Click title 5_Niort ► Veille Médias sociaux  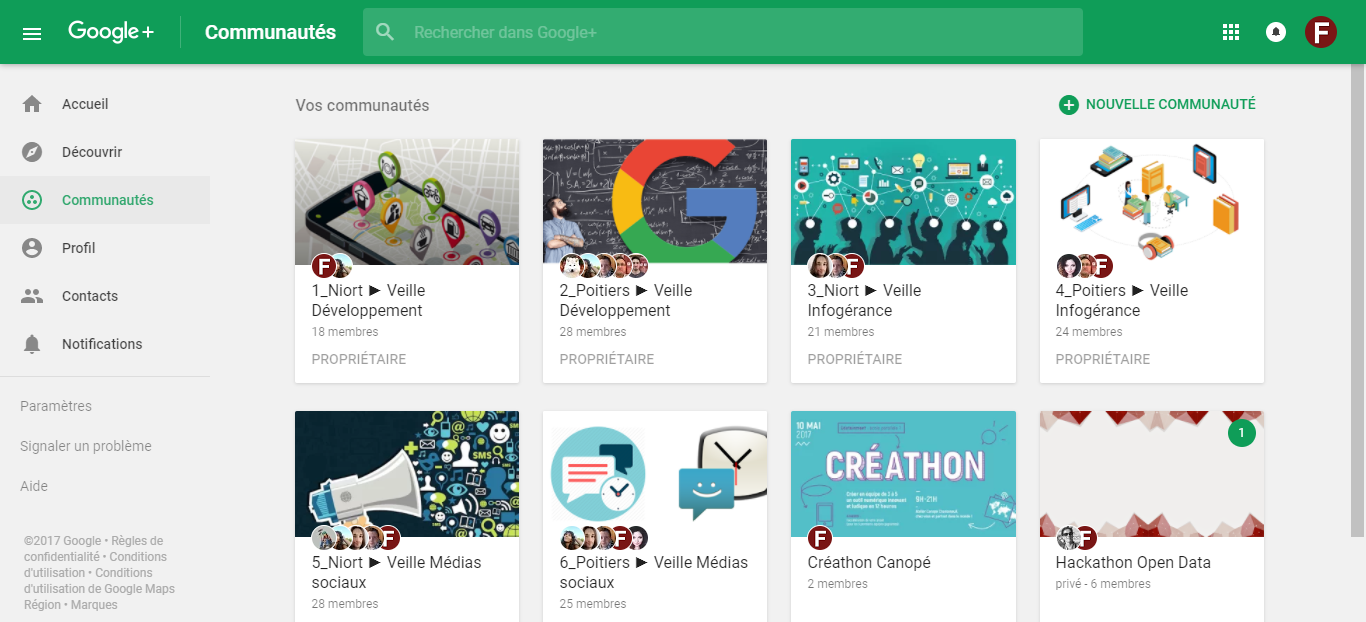pos(396,572)
